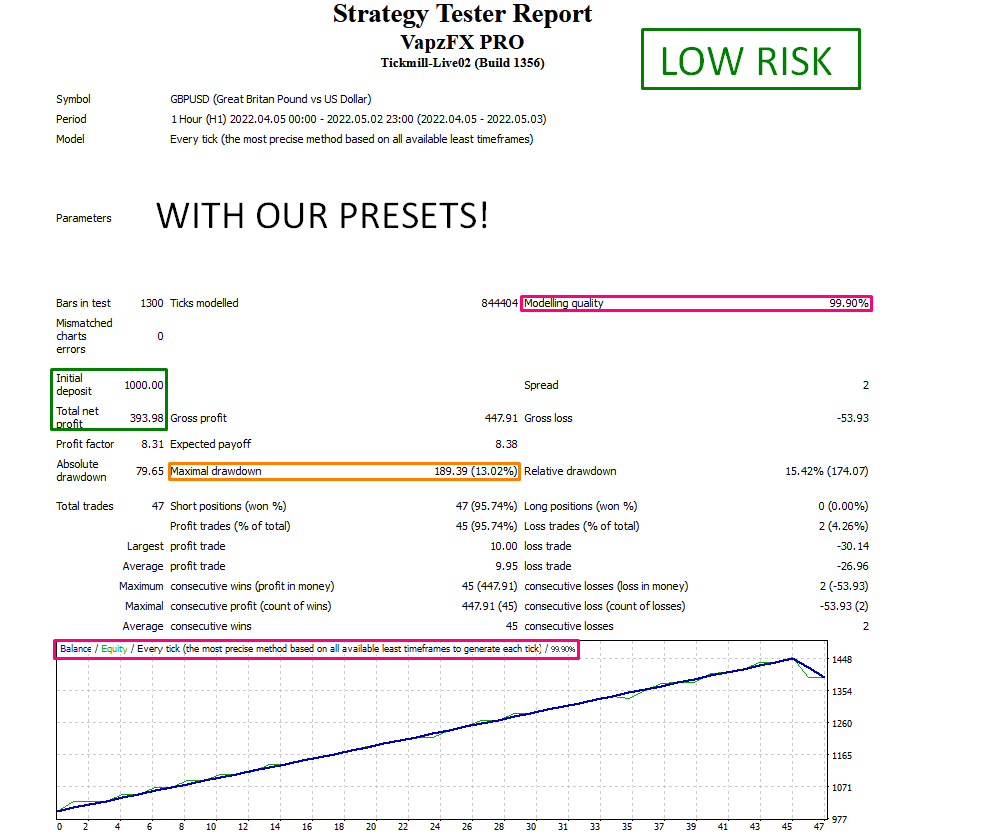
Task: Click the 1354 chart axis label
Action: 842,692
